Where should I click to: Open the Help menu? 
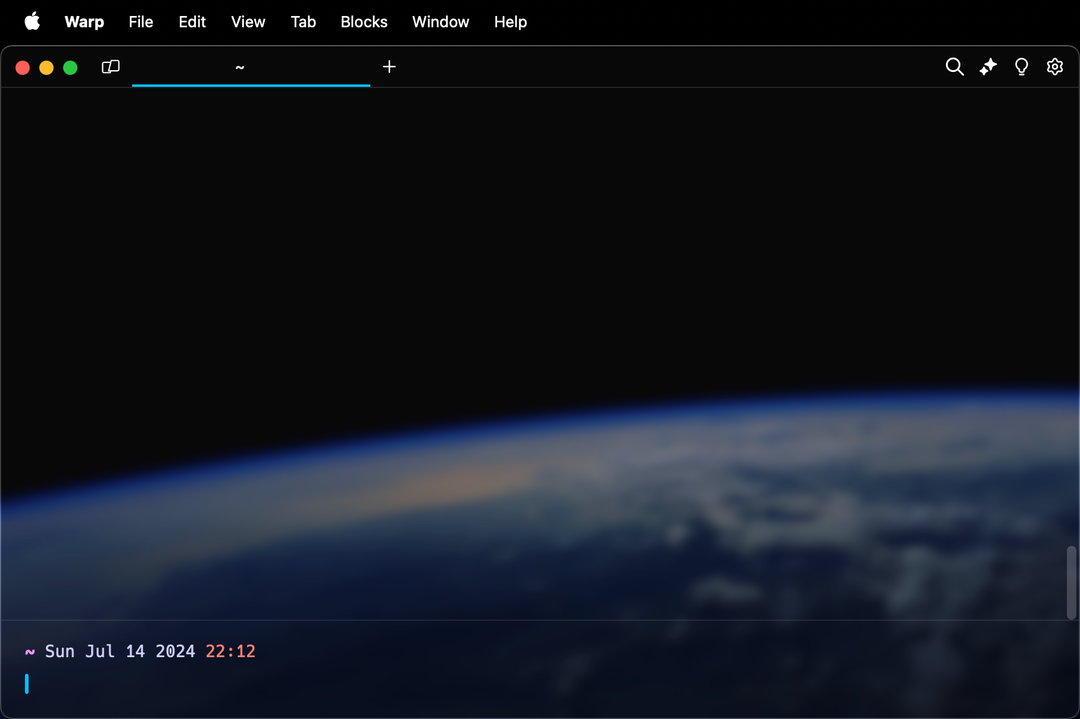tap(510, 22)
